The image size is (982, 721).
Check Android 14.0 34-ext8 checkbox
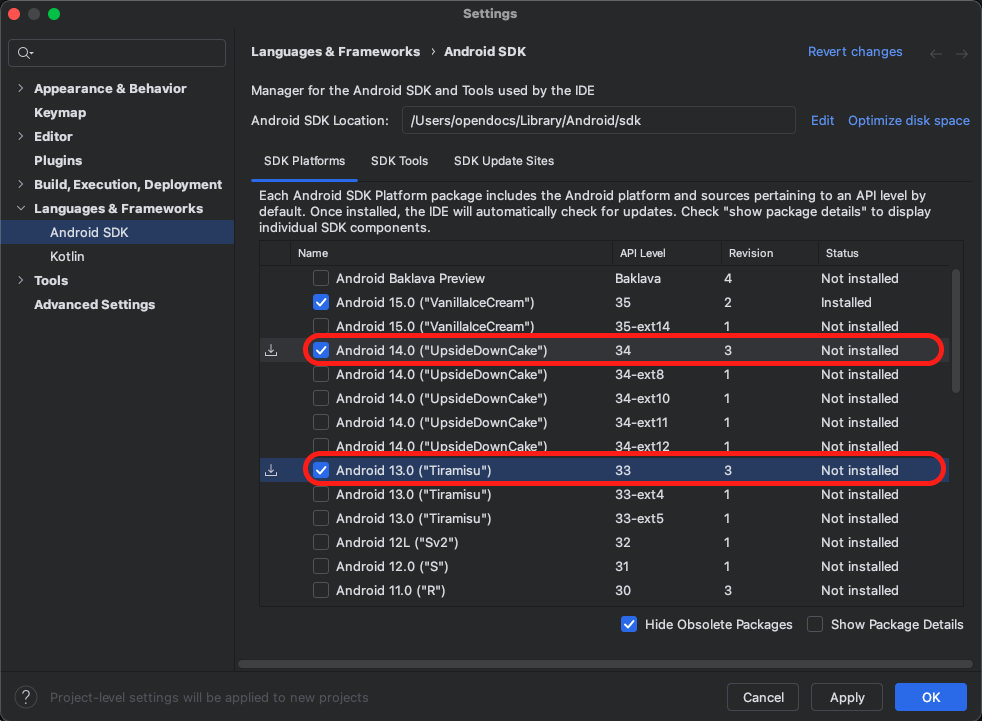tap(321, 375)
